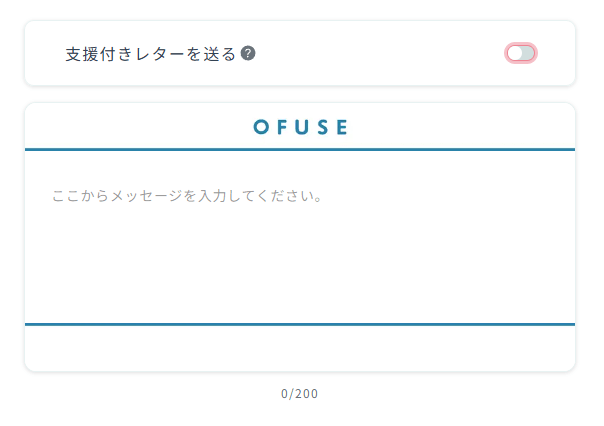
Task: Click the ここからメッセージを入力してください placeholder text
Action: pyautogui.click(x=186, y=195)
